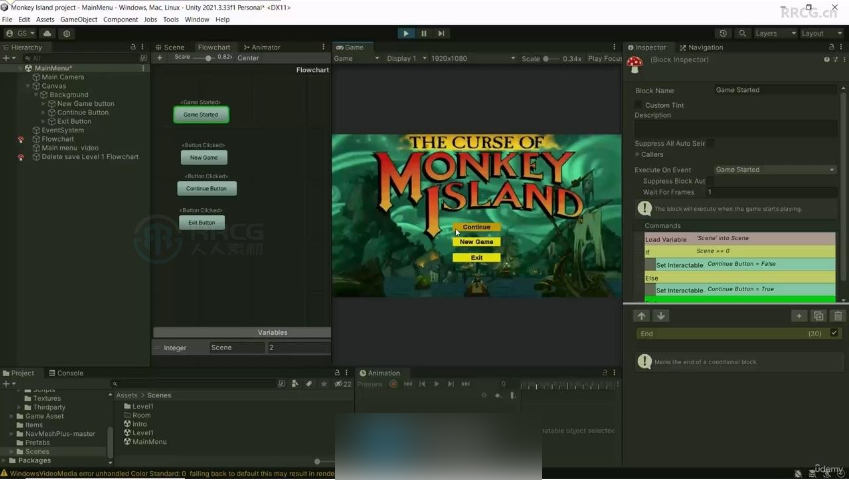Collapse the Background object in the Hierarchy
Screen dimensions: 849x480
coord(36,95)
